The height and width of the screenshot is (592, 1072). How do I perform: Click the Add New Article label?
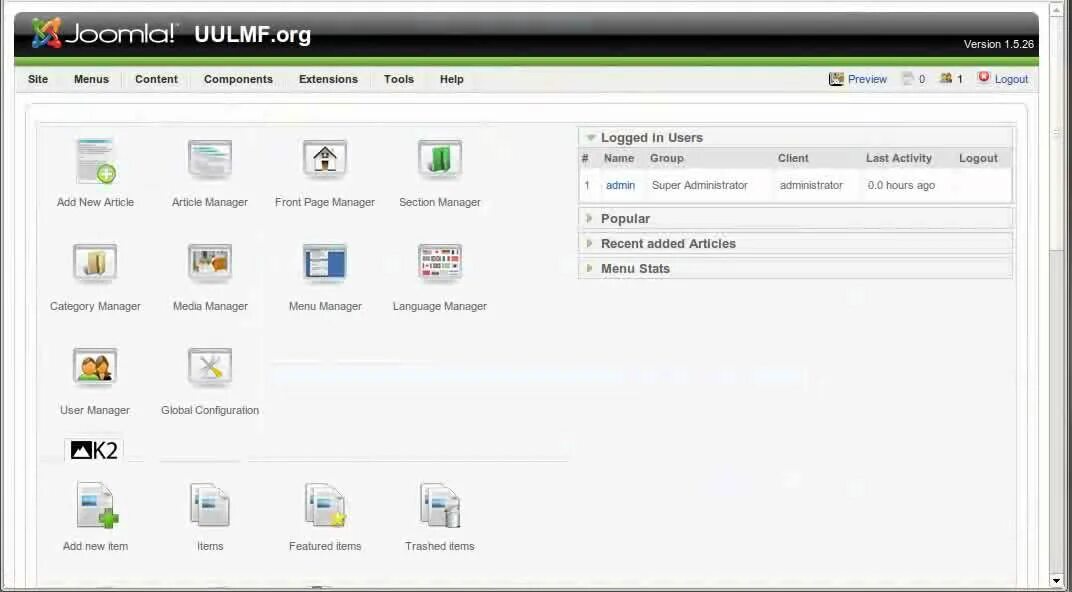(x=95, y=202)
